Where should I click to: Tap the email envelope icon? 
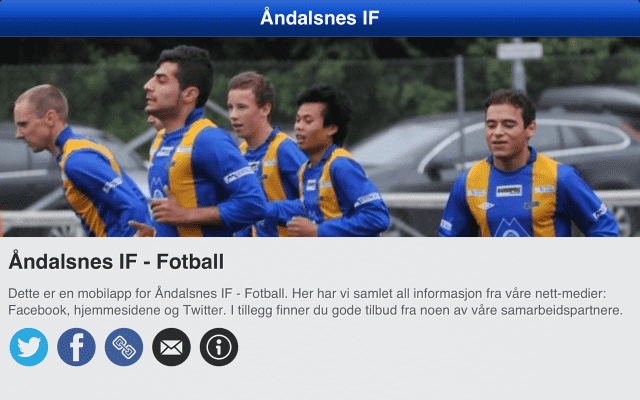point(171,347)
